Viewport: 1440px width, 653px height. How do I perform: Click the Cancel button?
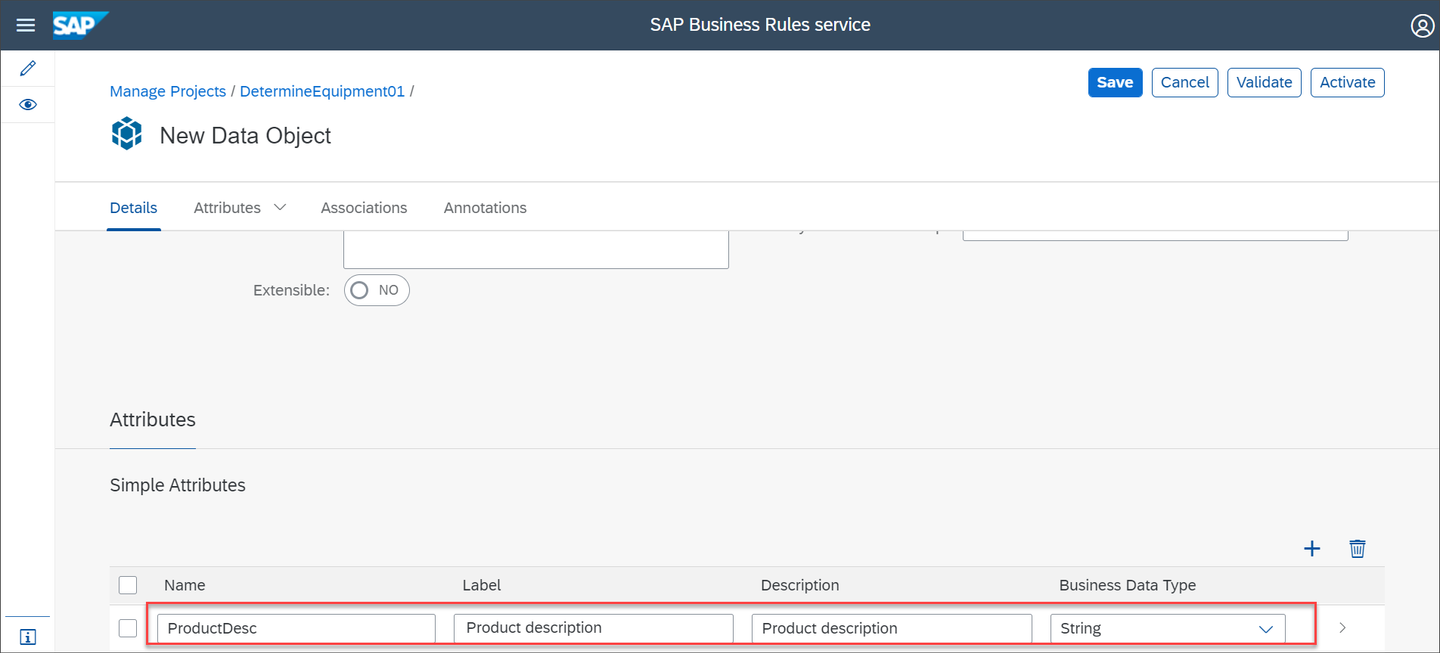pyautogui.click(x=1185, y=82)
